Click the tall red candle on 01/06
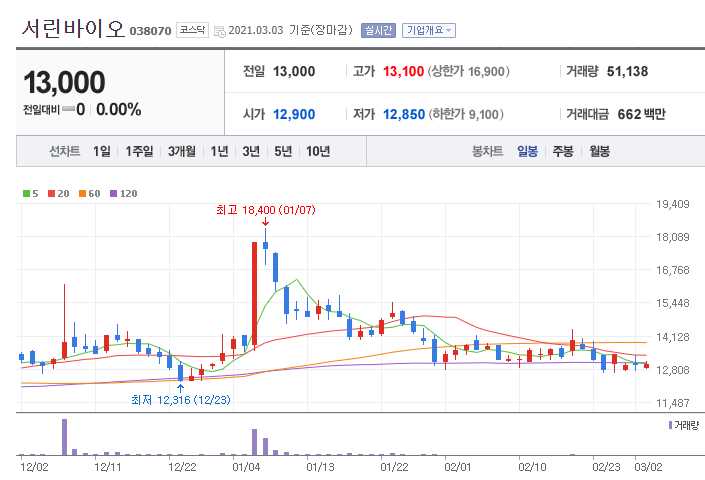Image resolution: width=705 pixels, height=480 pixels. (254, 294)
